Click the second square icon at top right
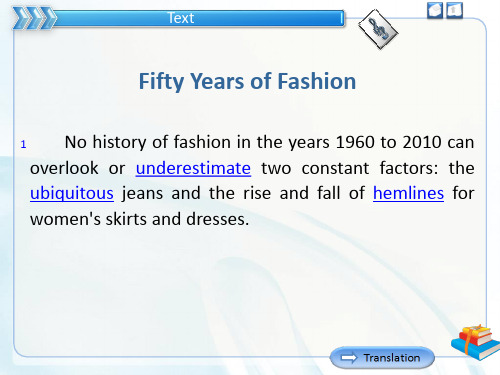 454,10
